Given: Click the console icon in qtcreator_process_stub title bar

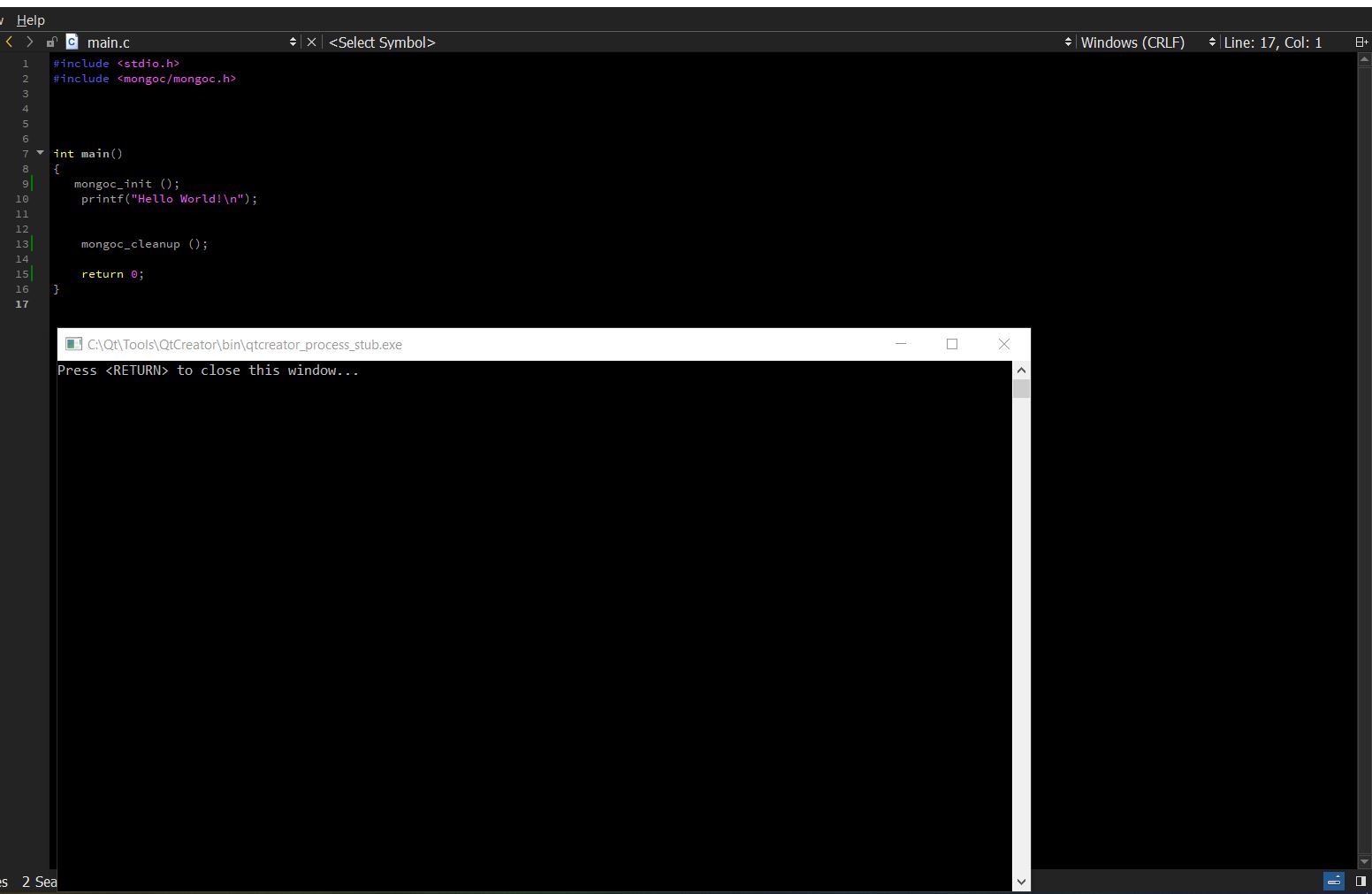Looking at the screenshot, I should pos(73,344).
